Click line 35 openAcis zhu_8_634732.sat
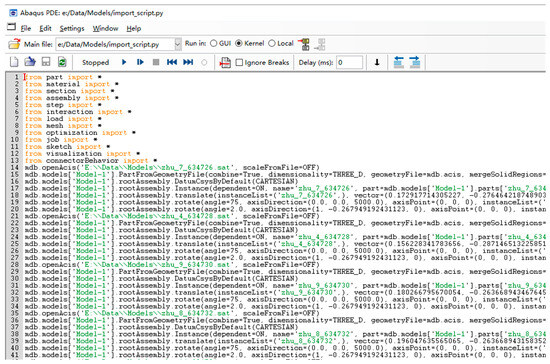 click(172, 313)
